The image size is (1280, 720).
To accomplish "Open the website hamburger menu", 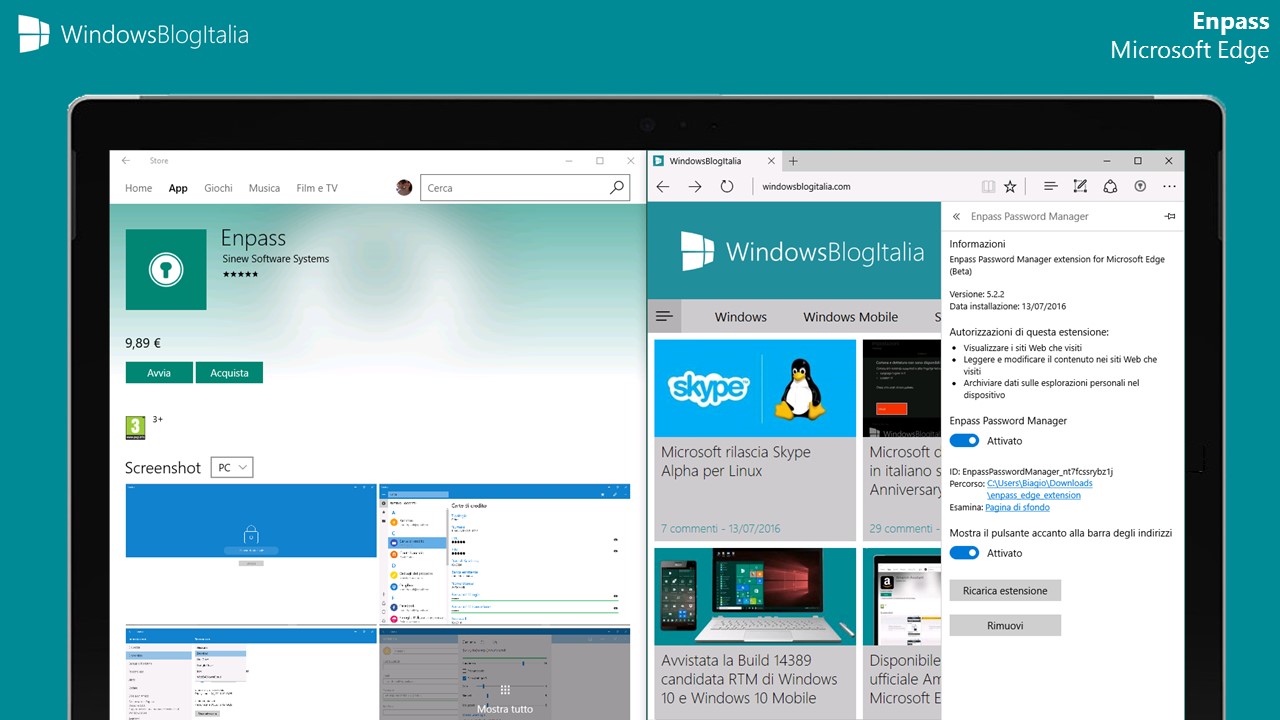I will click(664, 316).
